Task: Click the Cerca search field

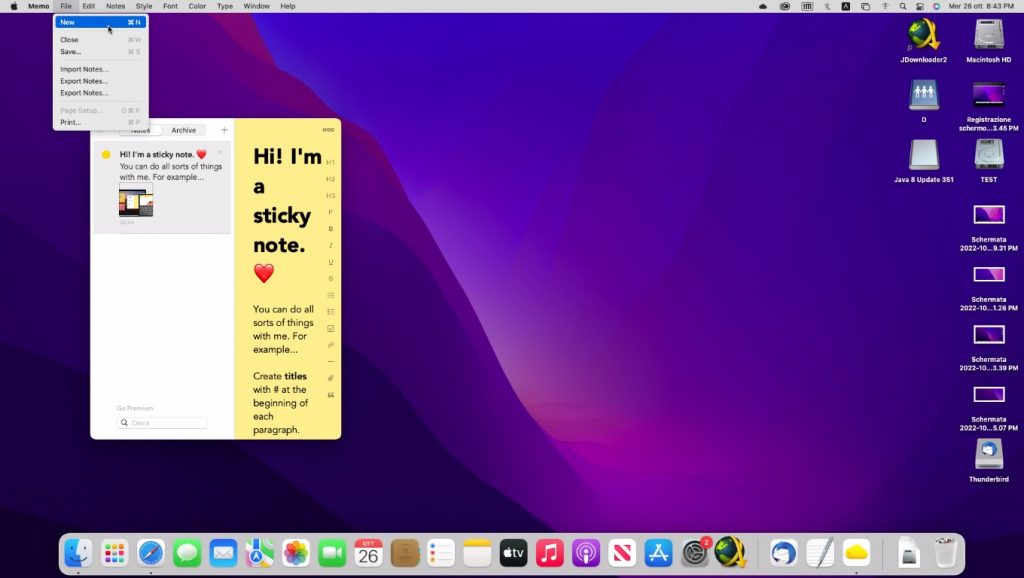Action: [x=162, y=423]
